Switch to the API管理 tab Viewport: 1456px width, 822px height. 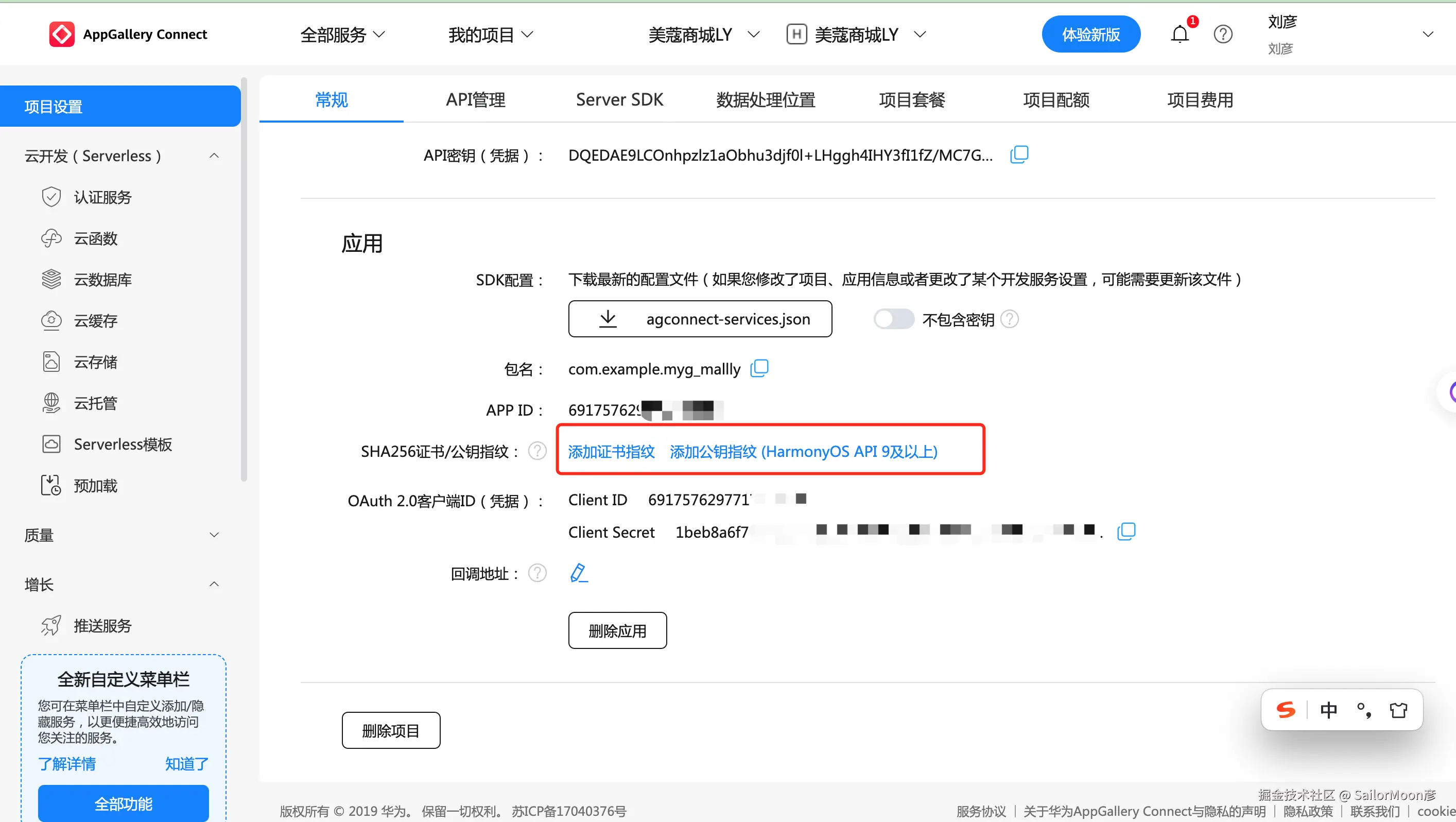click(x=475, y=99)
